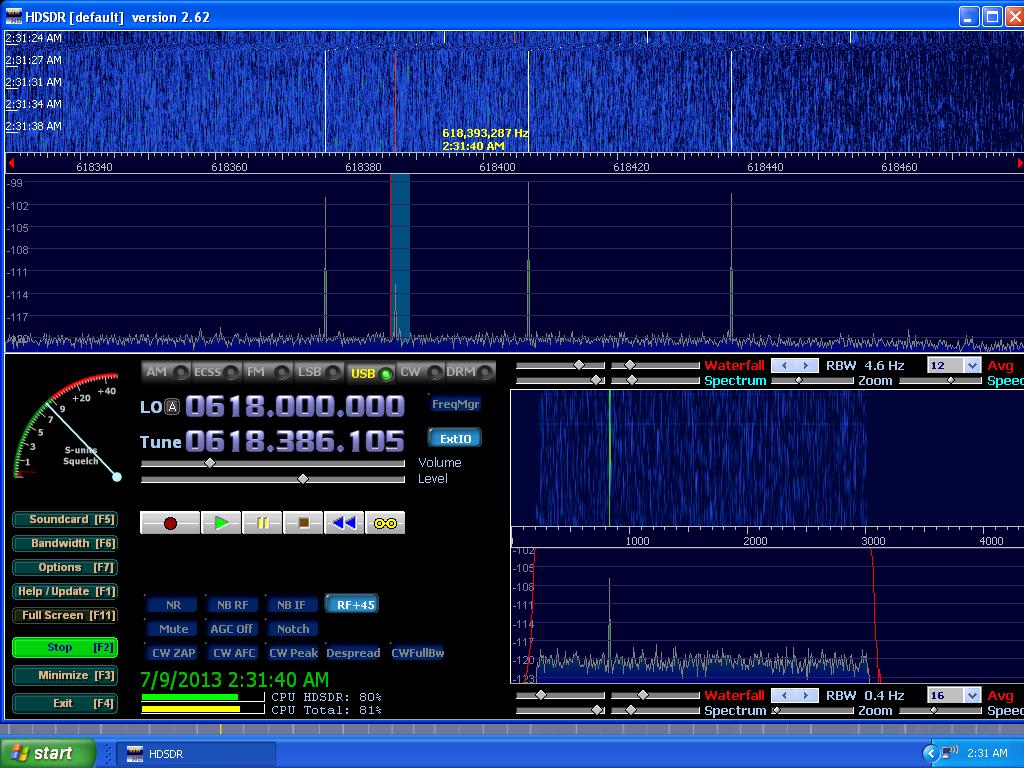Click the ExtIO button
This screenshot has width=1024, height=768.
(x=455, y=439)
